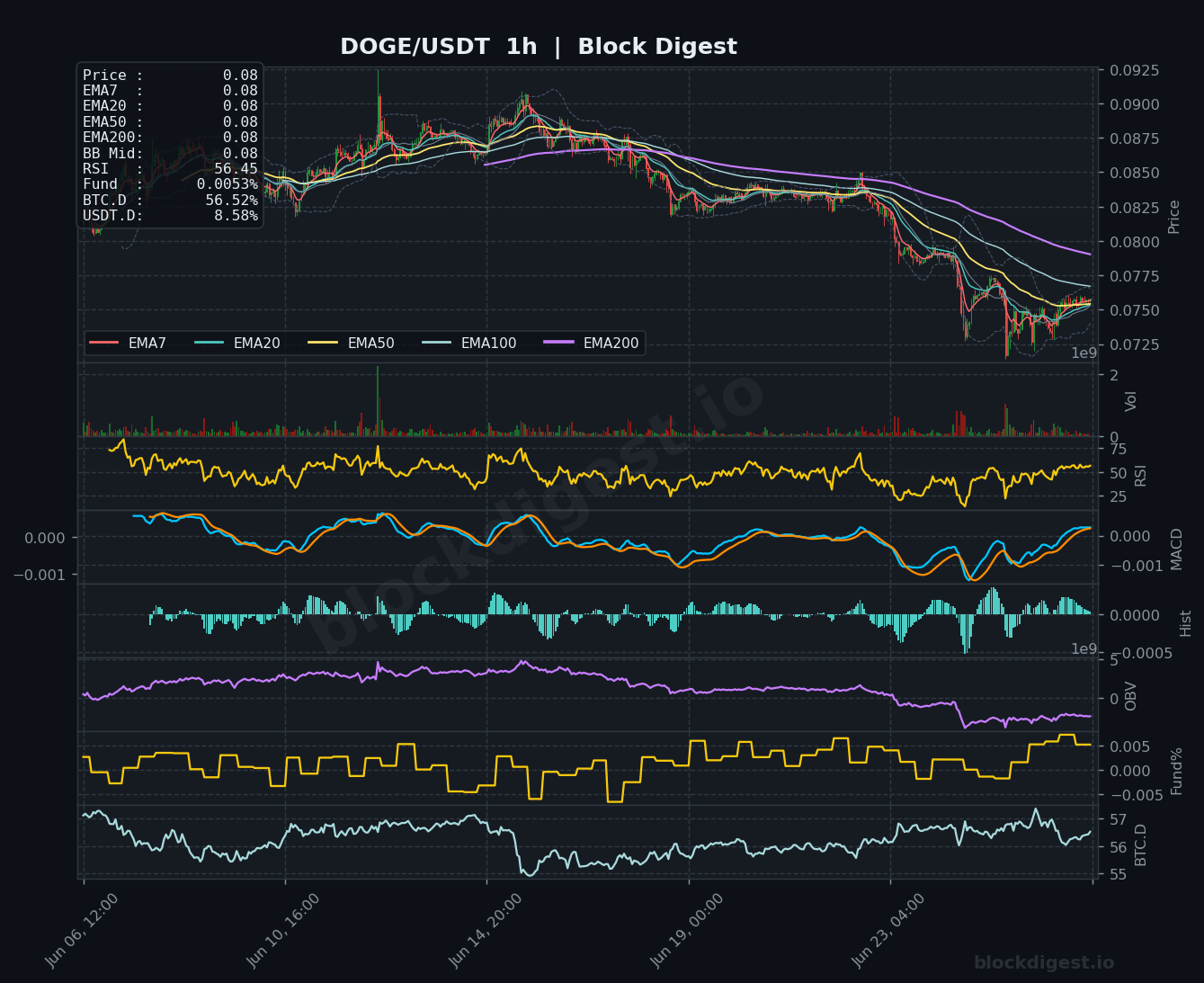Click the Jun 10, 16:00 date label
Viewport: 1204px width, 983px height.
[283, 931]
